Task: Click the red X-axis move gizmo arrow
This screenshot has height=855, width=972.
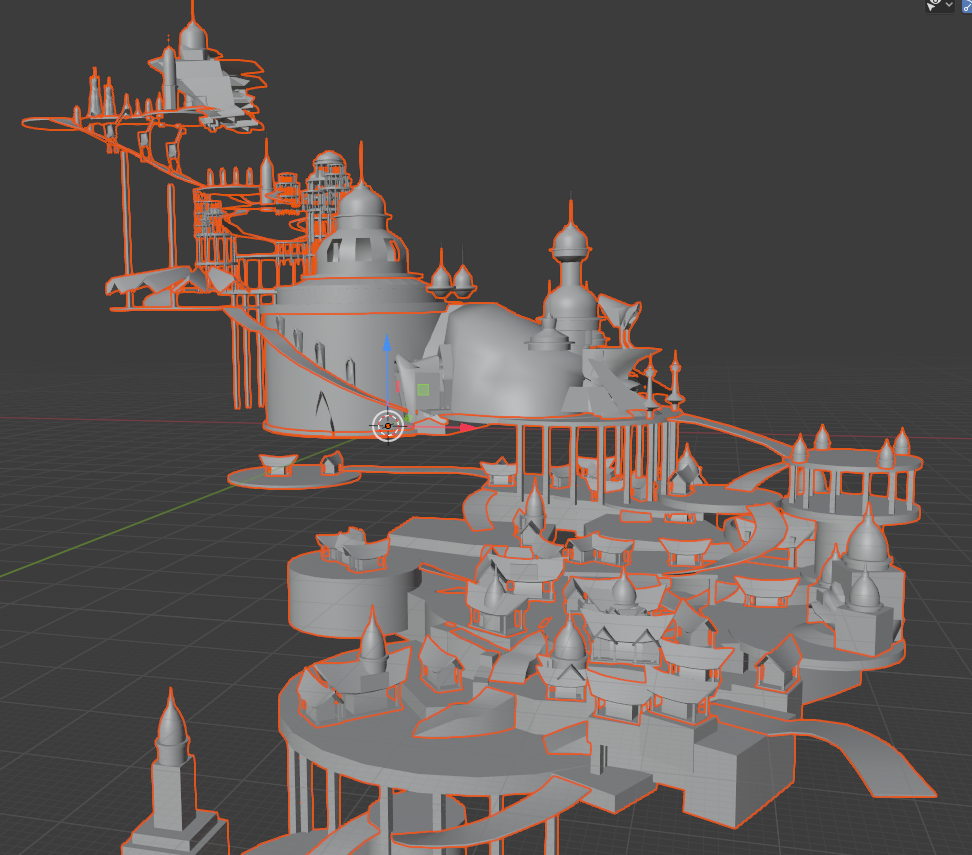Action: point(467,428)
